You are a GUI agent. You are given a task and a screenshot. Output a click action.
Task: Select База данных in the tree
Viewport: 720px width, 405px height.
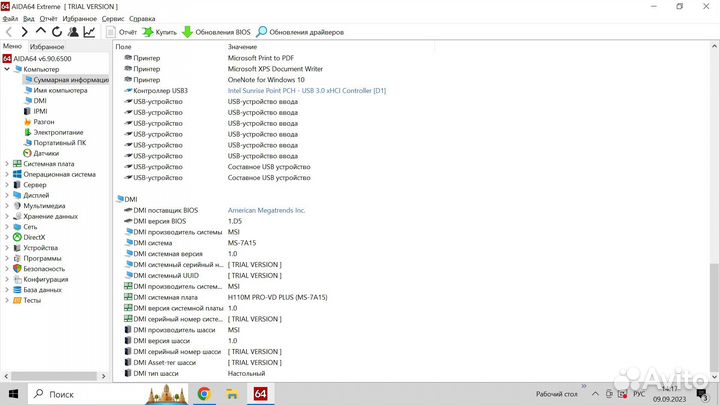click(38, 290)
